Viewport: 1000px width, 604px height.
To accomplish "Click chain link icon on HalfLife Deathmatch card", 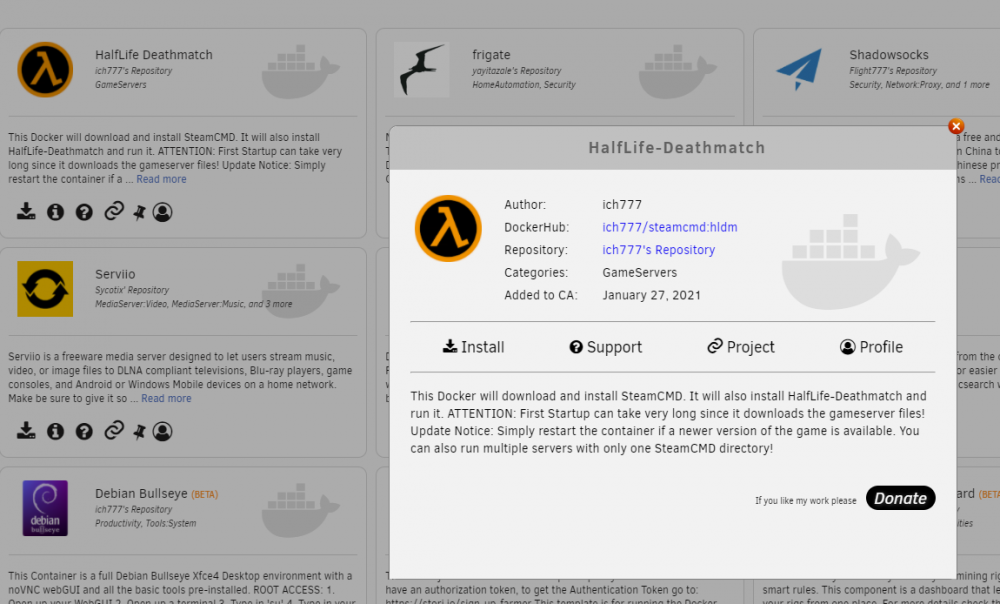I will click(x=114, y=211).
